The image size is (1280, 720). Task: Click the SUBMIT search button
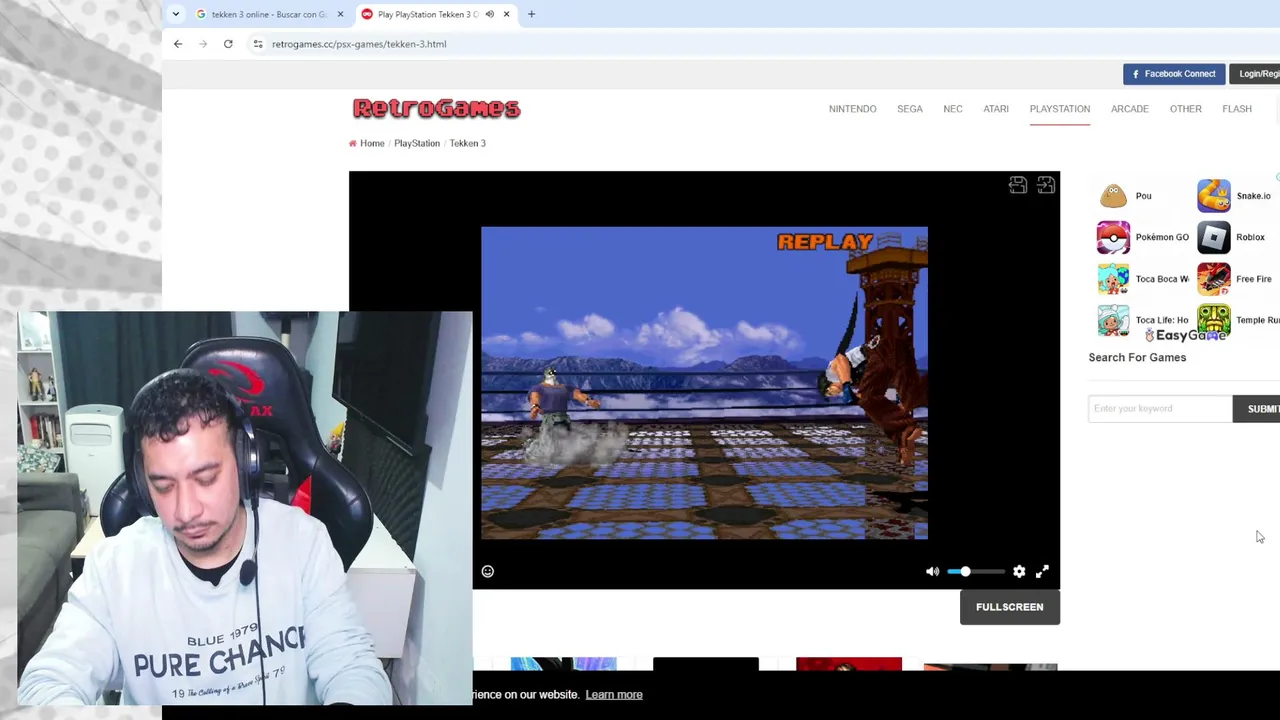point(1258,408)
